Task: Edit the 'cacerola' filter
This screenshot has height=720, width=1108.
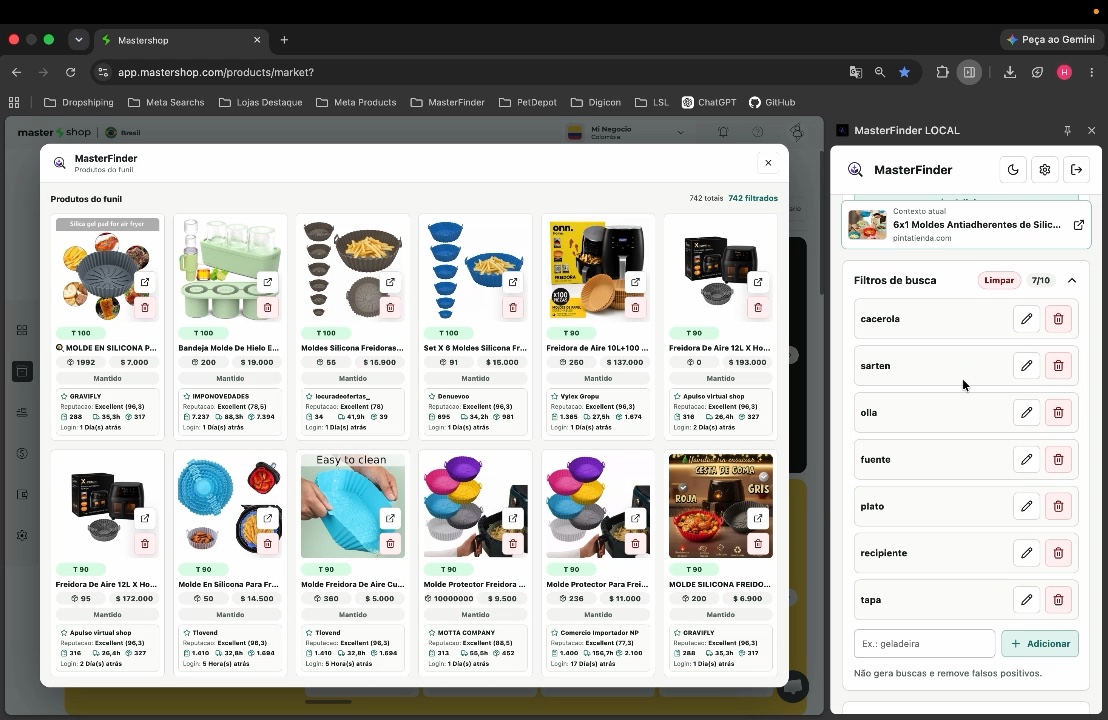Action: click(x=1026, y=319)
